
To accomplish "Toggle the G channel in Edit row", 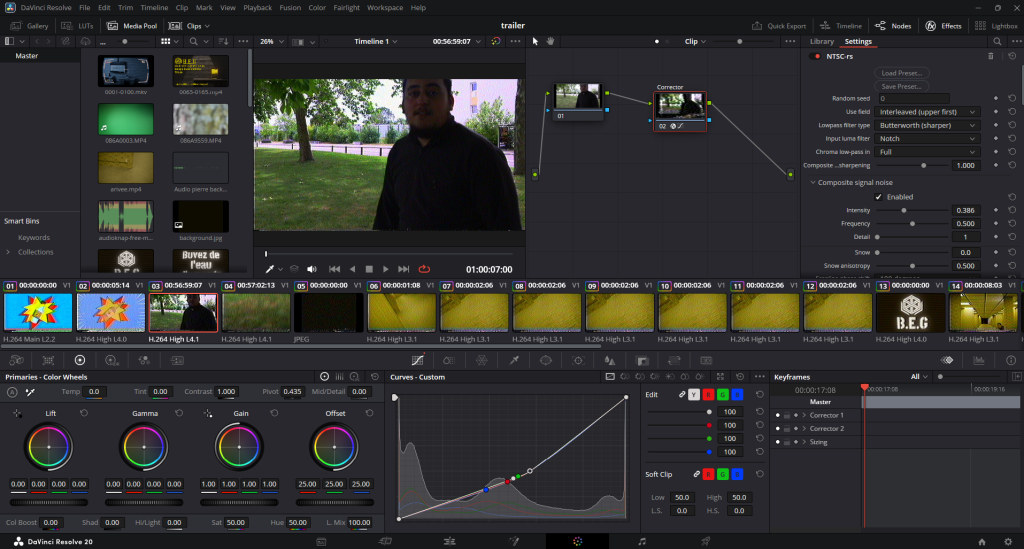I will pyautogui.click(x=722, y=394).
